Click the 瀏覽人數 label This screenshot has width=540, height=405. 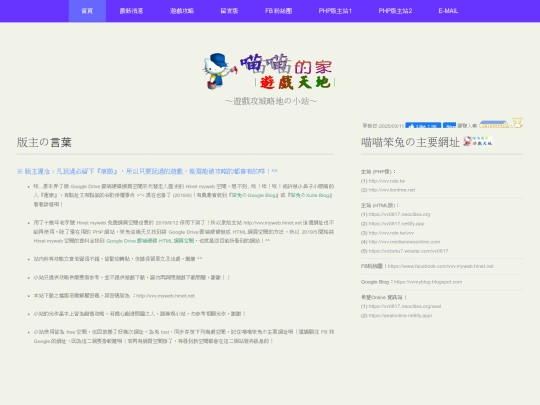pyautogui.click(x=467, y=126)
